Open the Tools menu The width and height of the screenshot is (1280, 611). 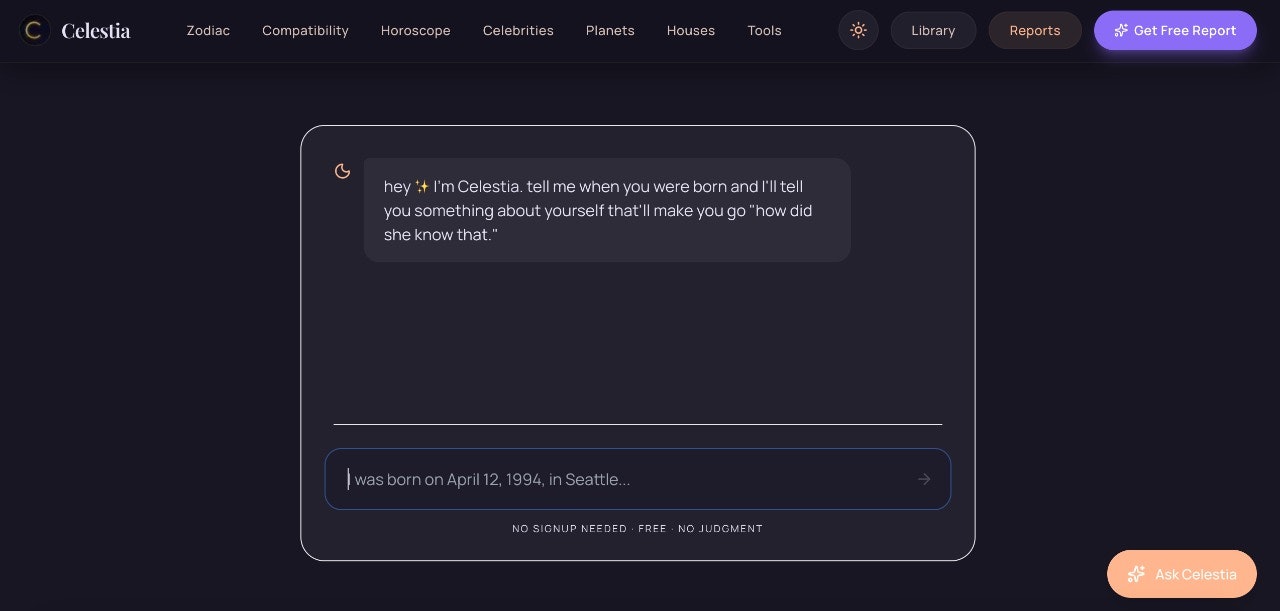coord(764,31)
